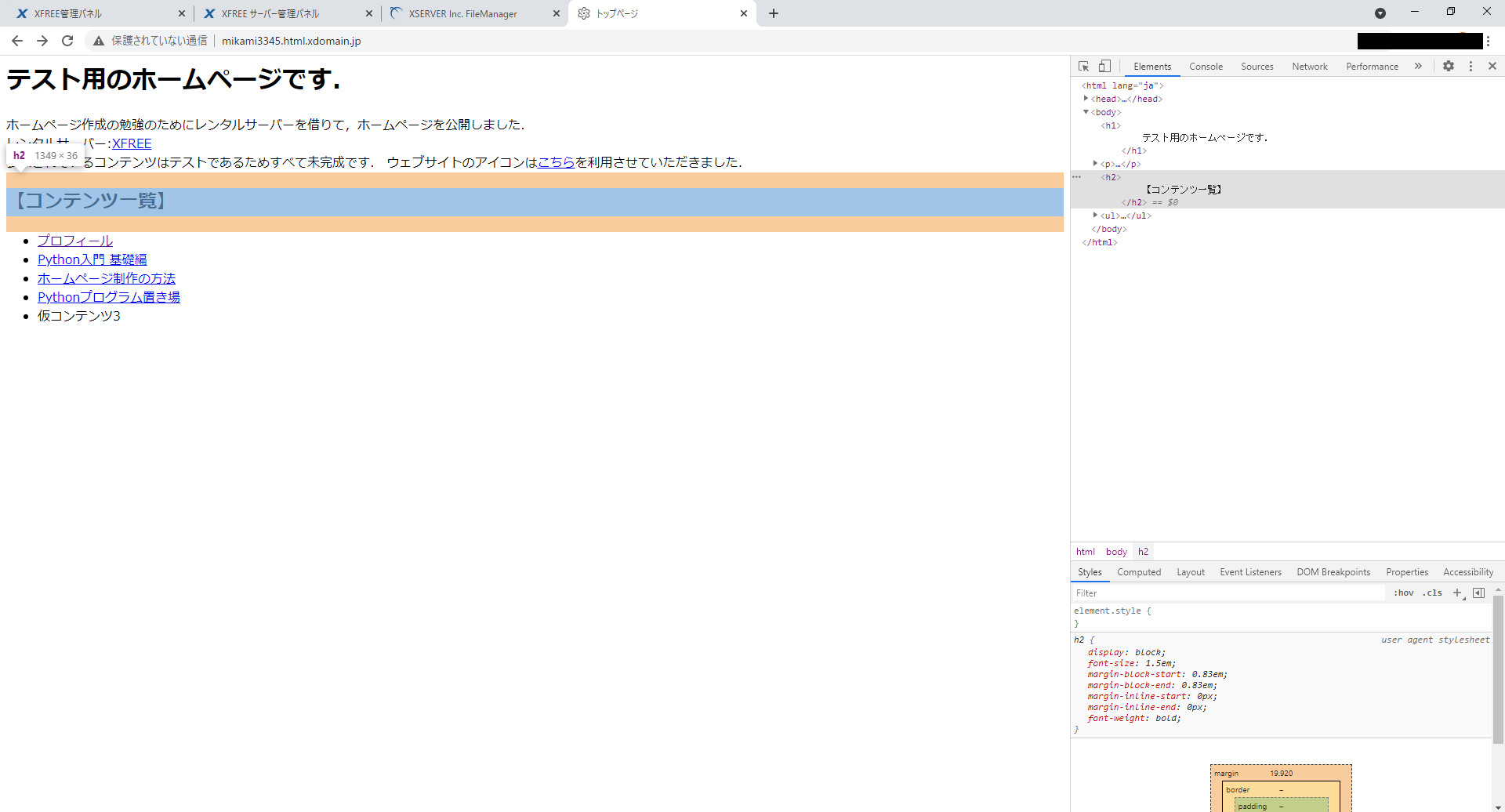Image resolution: width=1505 pixels, height=812 pixels.
Task: Select the h1 opening tag node
Action: 1111,125
